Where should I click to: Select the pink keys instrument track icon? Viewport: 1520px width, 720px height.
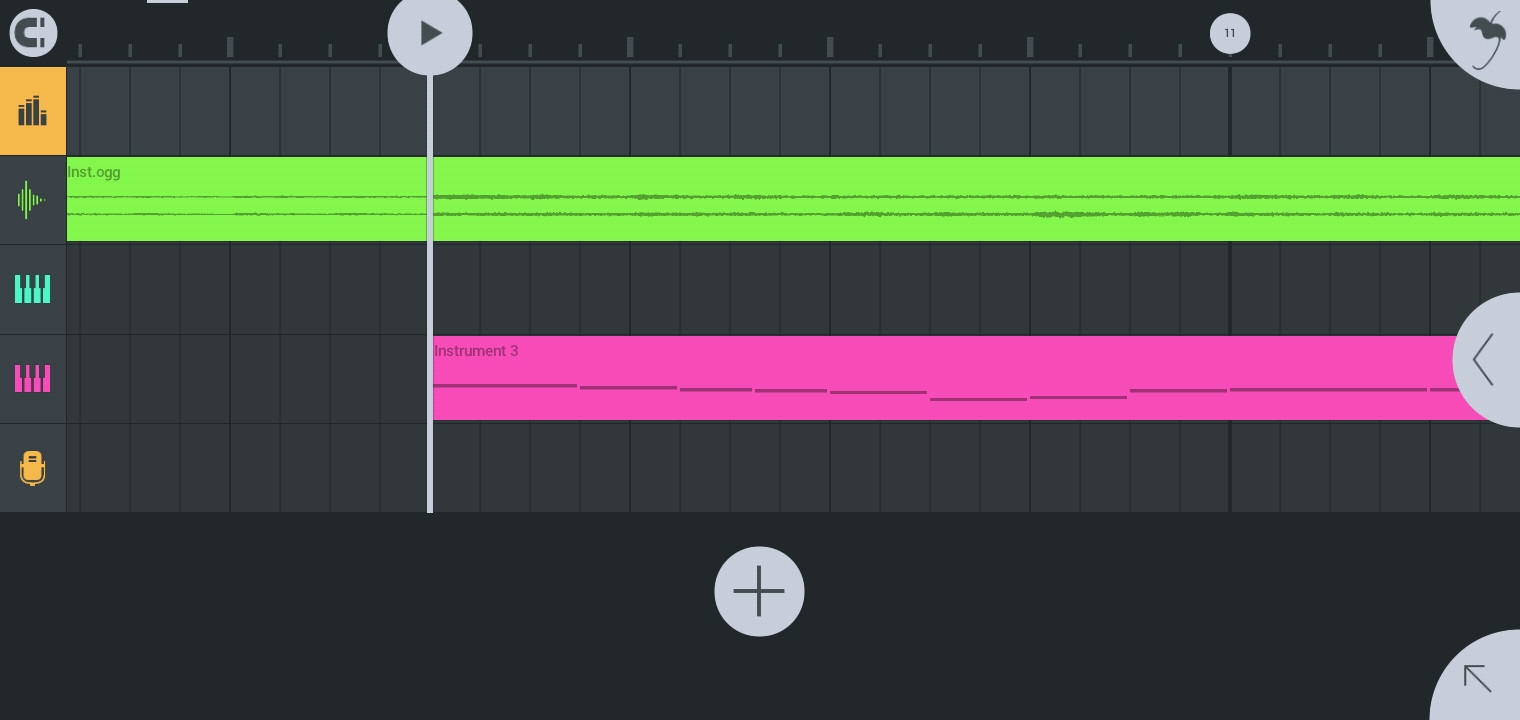33,378
